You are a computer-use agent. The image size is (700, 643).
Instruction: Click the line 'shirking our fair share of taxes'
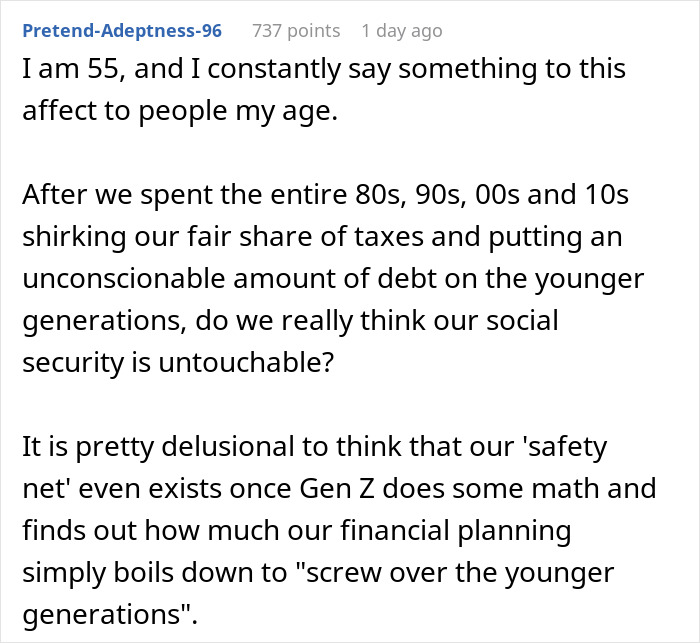pyautogui.click(x=322, y=237)
